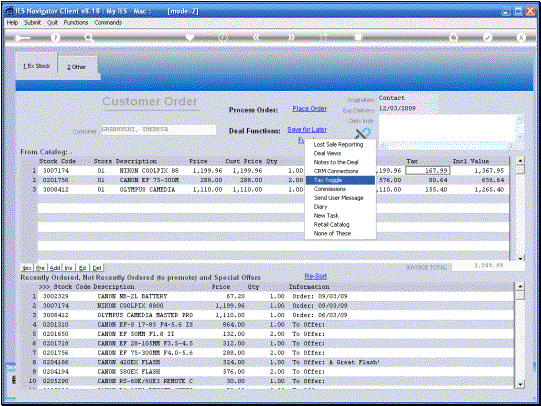This screenshot has width=541, height=406.
Task: Click the double left chevron icon
Action: pos(256,37)
